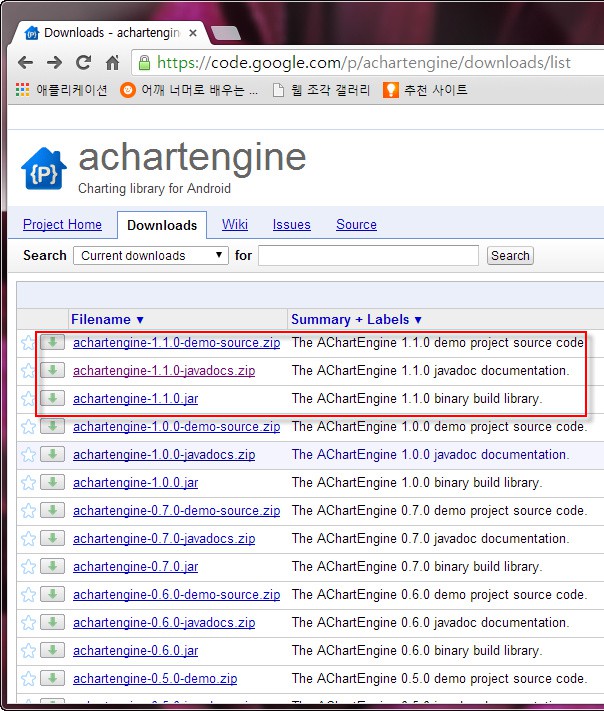Open the Filename column sort menu

click(107, 320)
